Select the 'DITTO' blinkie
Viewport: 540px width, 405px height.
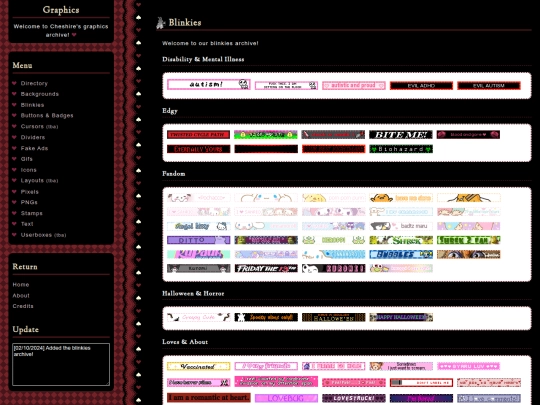[x=198, y=240]
